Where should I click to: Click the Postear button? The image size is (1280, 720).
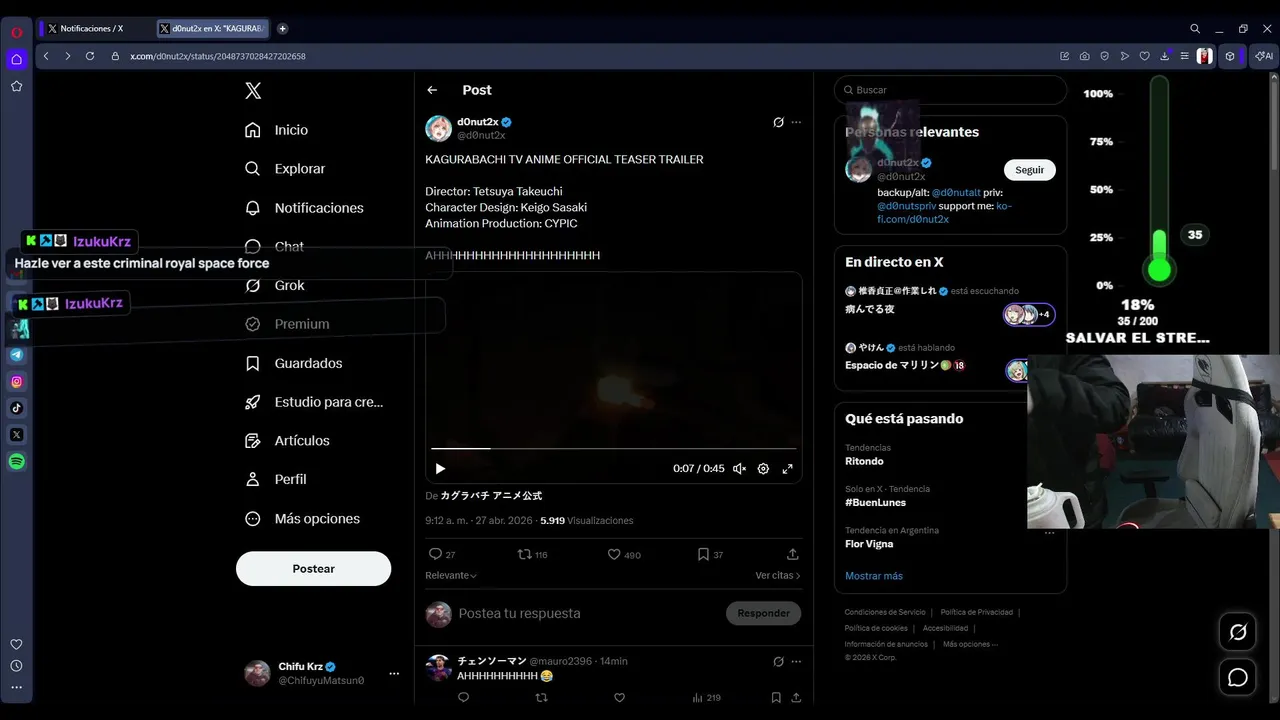[x=313, y=569]
